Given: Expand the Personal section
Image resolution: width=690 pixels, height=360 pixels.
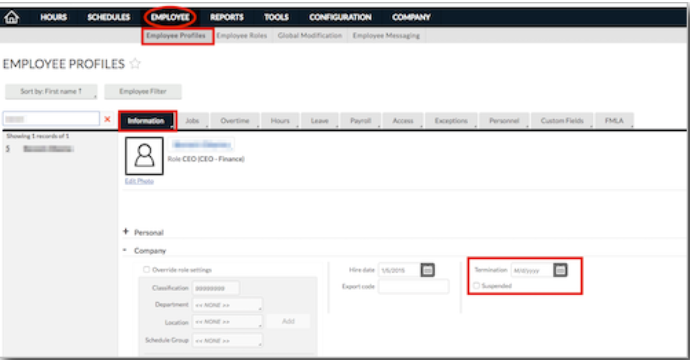Looking at the screenshot, I should [x=126, y=231].
